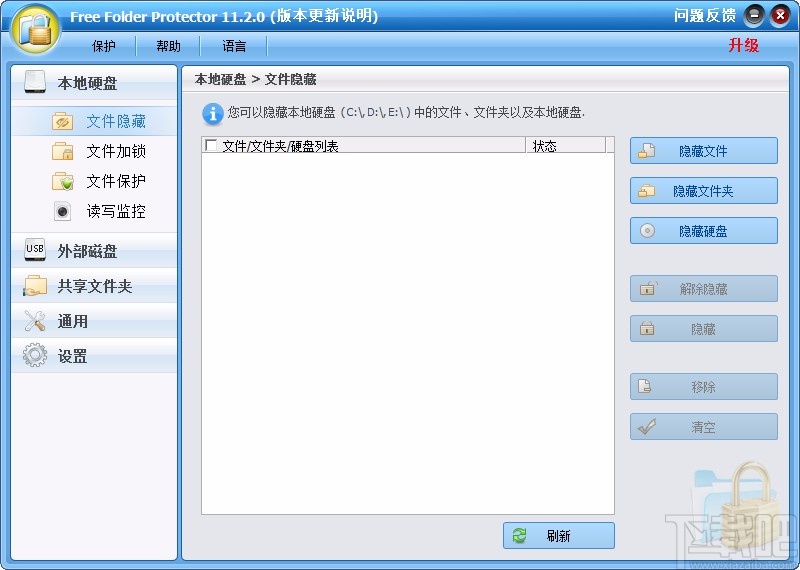Click the red 升级 upgrade link
The image size is (800, 570).
[743, 45]
